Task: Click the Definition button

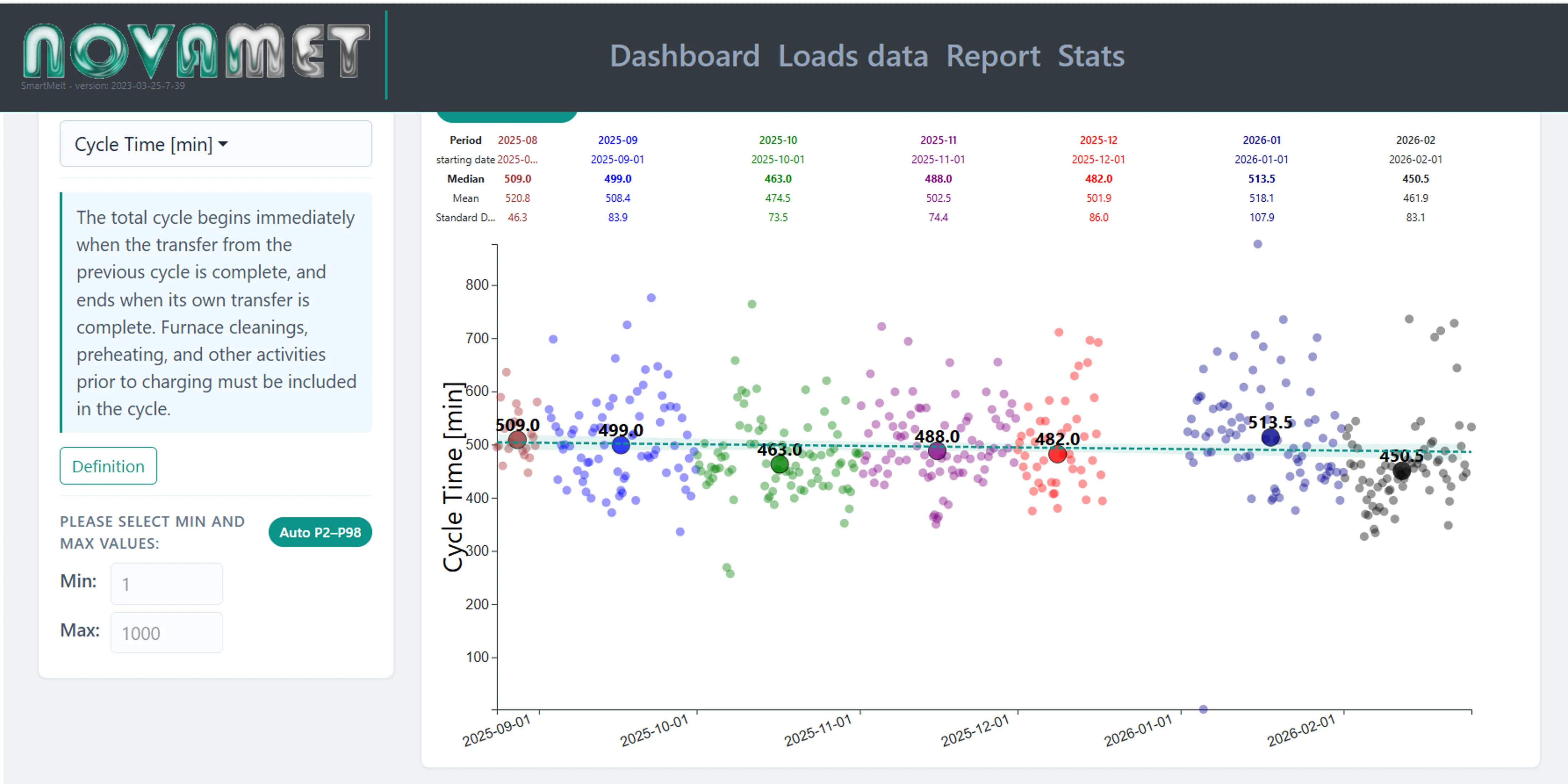Action: (x=108, y=466)
